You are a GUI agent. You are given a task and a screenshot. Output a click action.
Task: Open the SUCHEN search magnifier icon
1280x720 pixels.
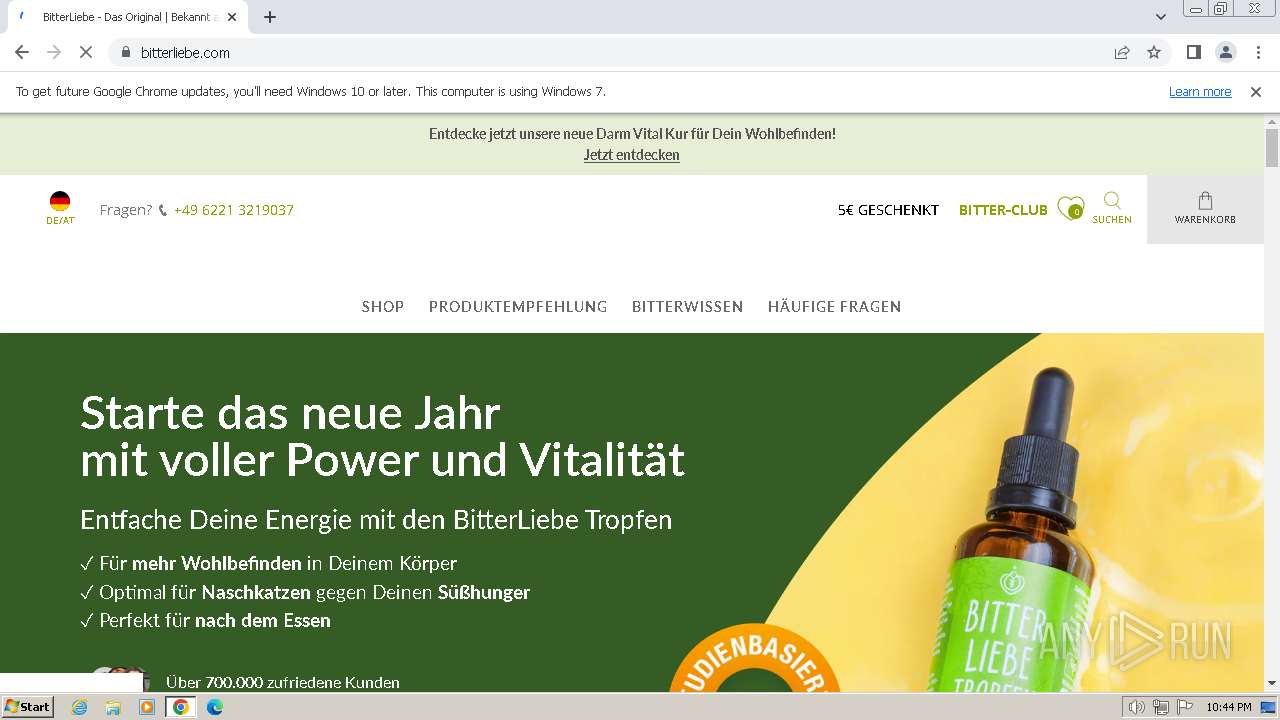tap(1112, 208)
